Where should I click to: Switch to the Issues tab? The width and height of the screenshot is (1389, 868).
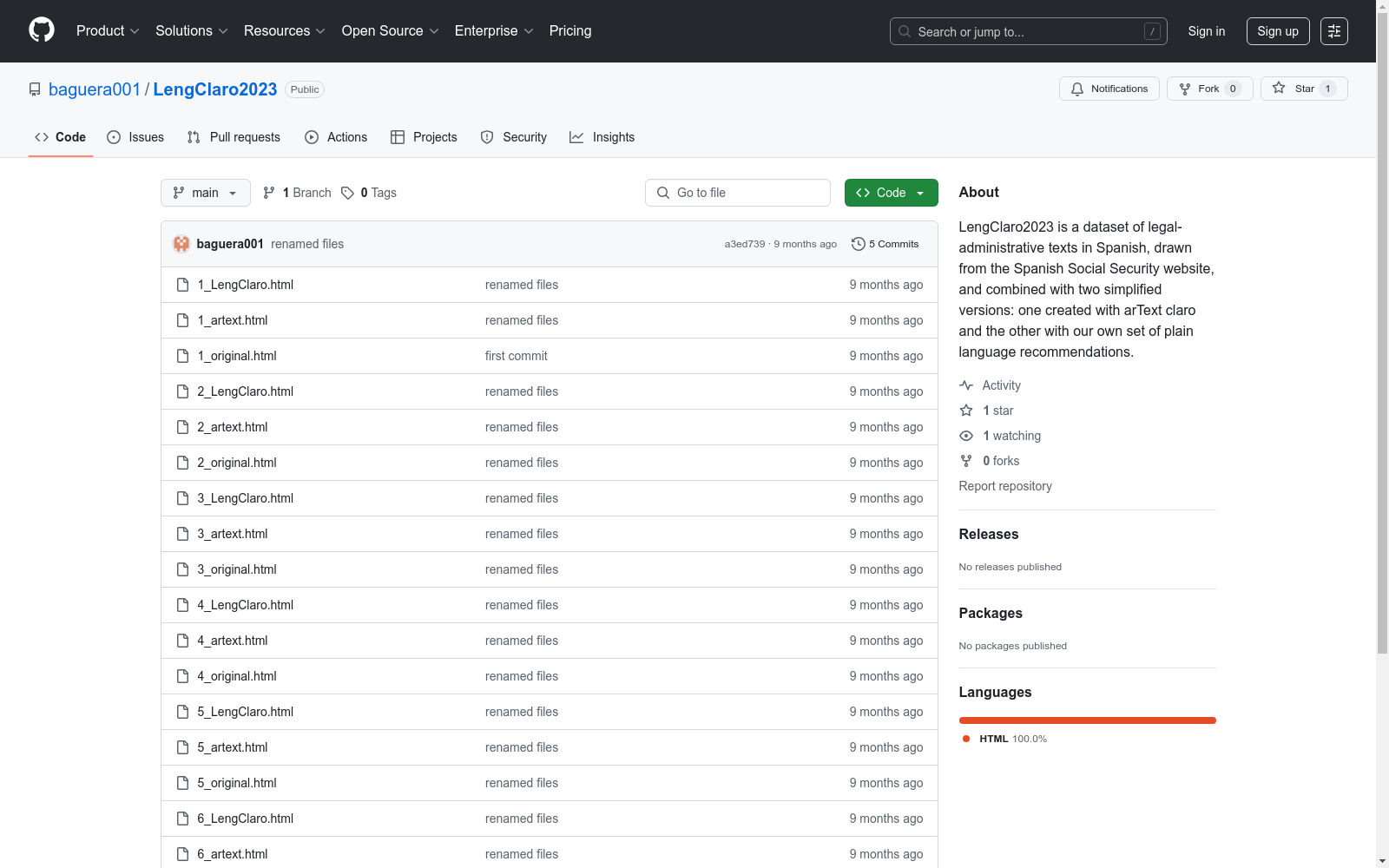[135, 137]
